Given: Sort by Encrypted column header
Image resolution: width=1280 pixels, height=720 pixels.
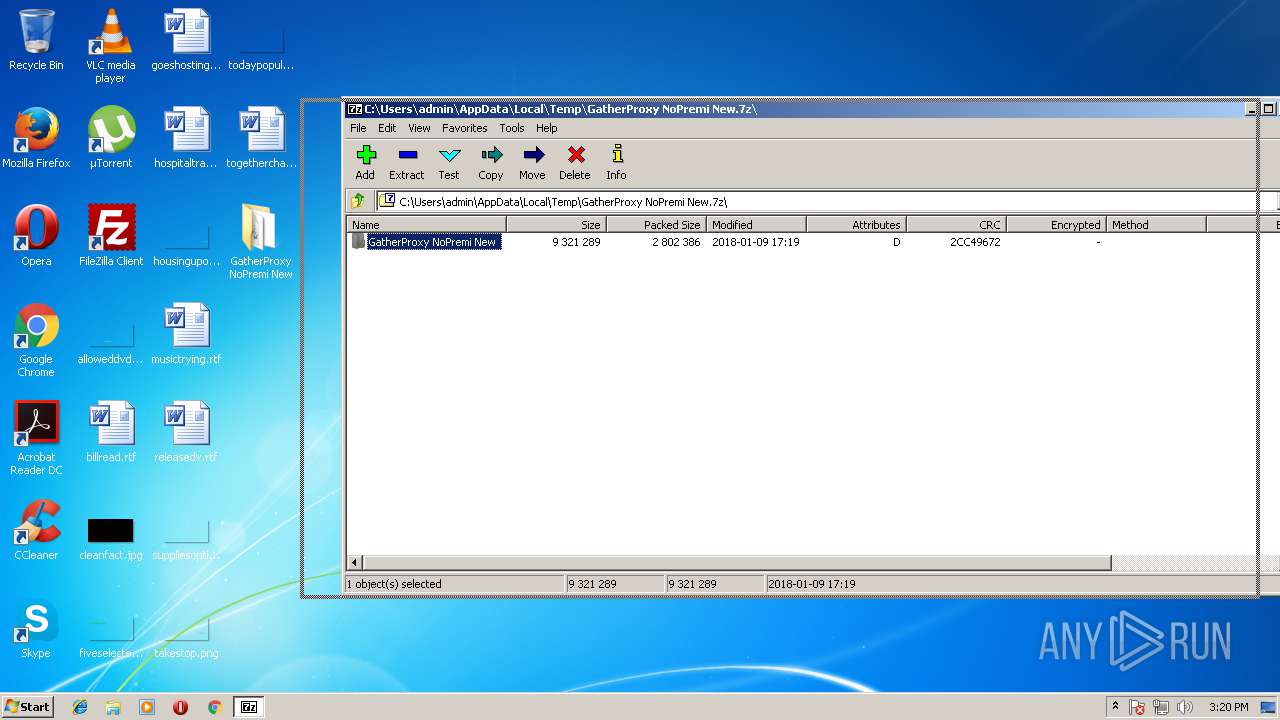Looking at the screenshot, I should pyautogui.click(x=1056, y=225).
